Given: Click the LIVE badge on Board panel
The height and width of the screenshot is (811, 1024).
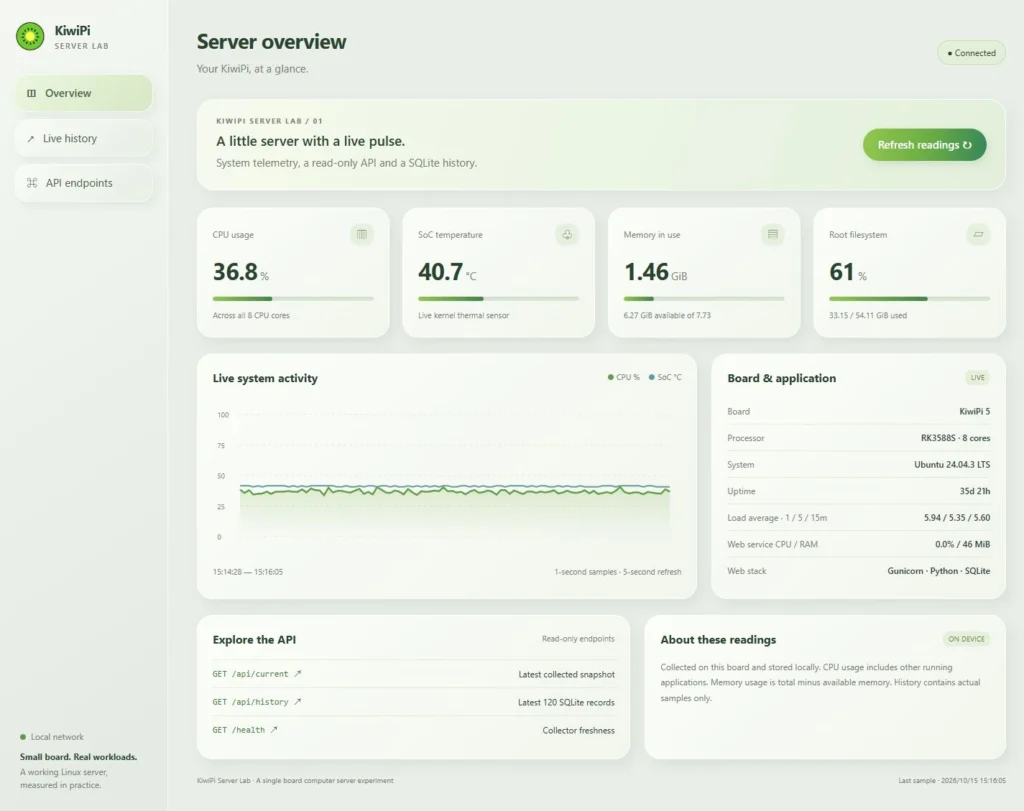Looking at the screenshot, I should coord(978,377).
